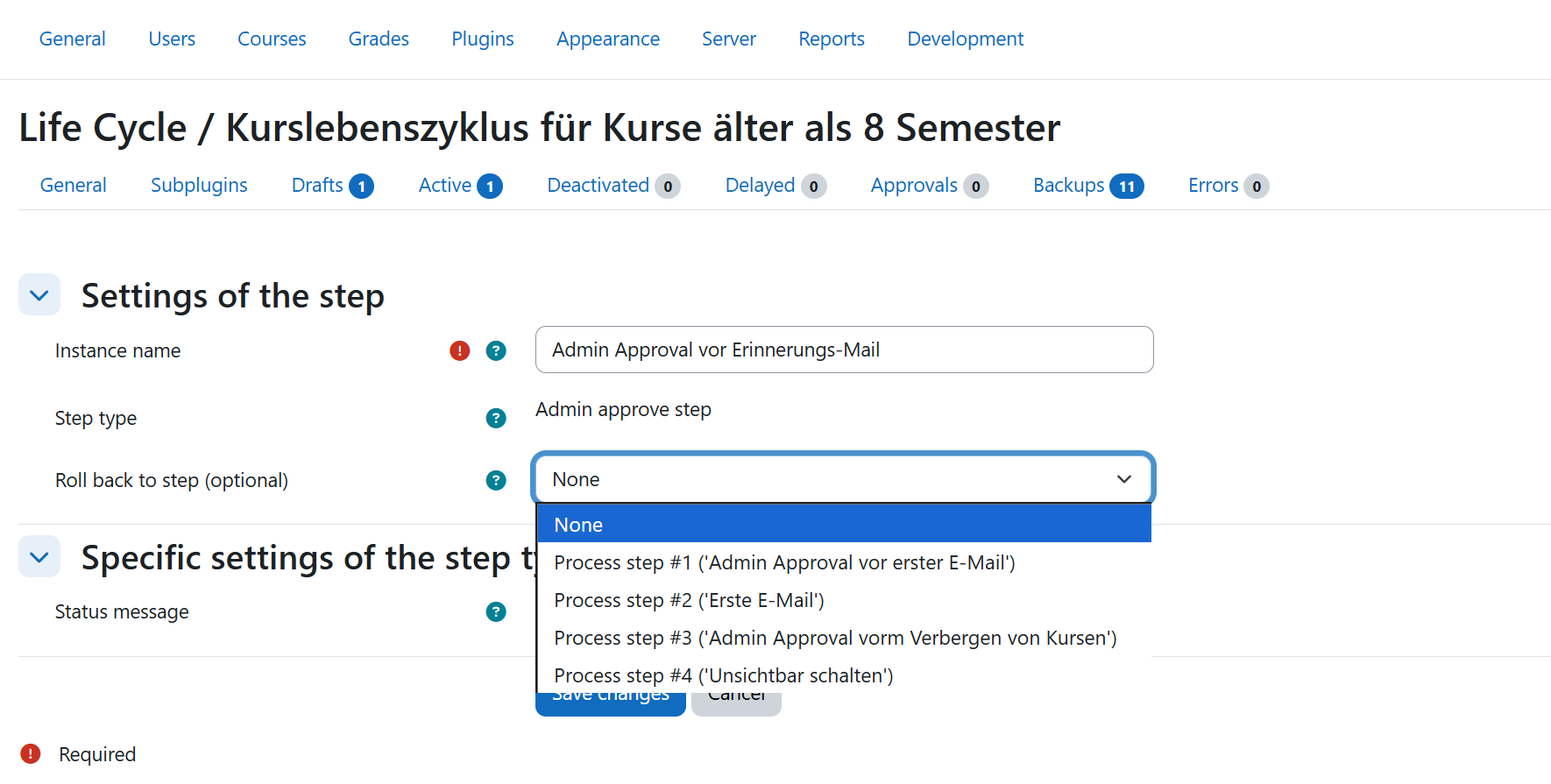Viewport: 1551px width, 784px height.
Task: Click help icon for Step type
Action: coord(496,419)
